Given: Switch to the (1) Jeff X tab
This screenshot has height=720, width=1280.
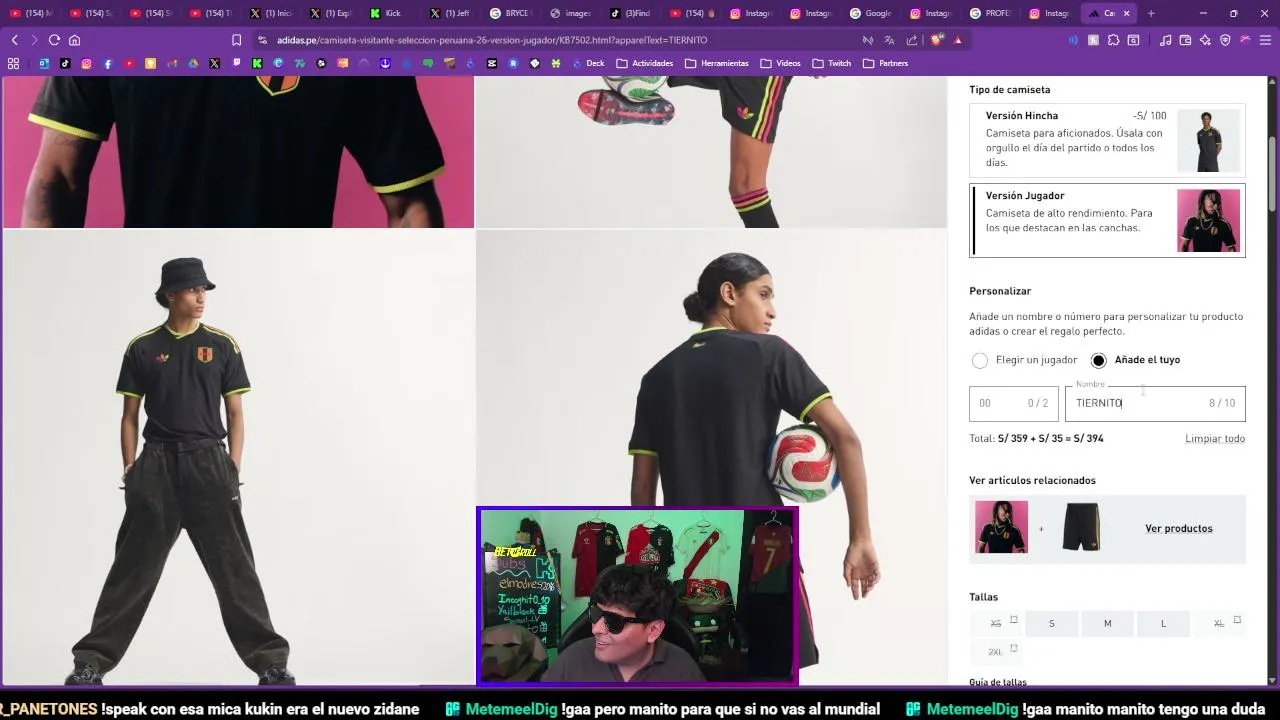Looking at the screenshot, I should 450,13.
